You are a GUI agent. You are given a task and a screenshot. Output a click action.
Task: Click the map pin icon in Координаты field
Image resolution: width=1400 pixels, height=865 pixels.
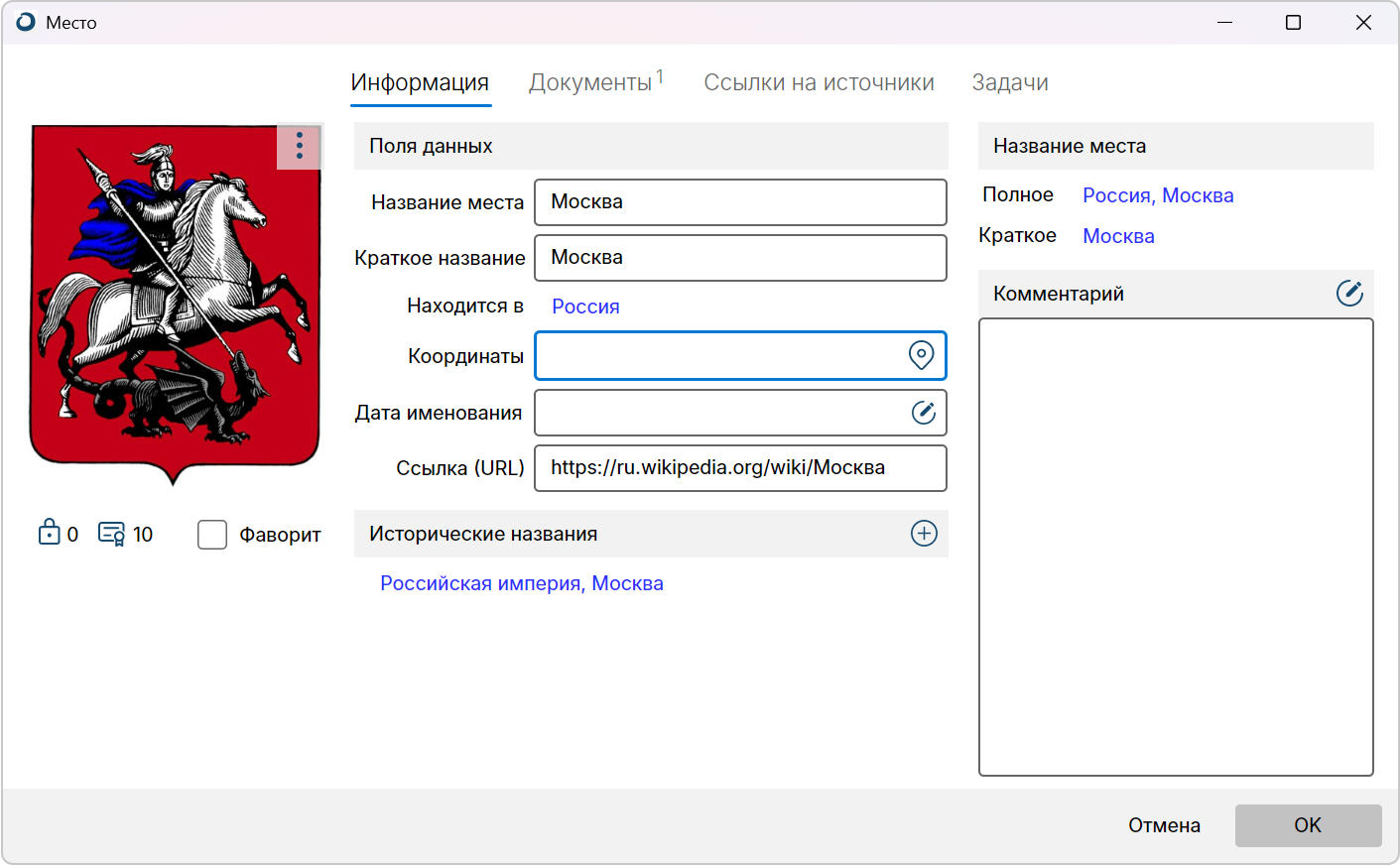921,355
